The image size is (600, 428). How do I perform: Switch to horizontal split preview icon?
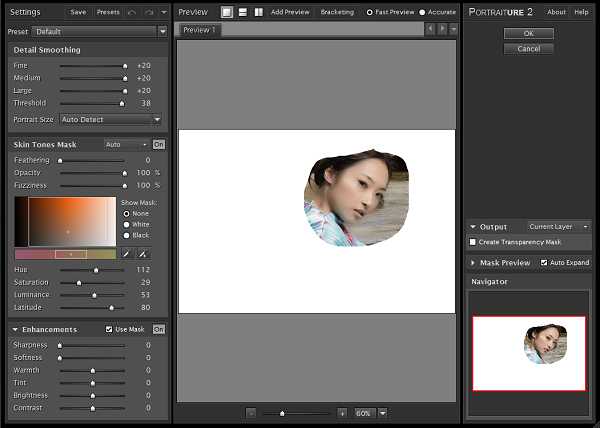(243, 12)
